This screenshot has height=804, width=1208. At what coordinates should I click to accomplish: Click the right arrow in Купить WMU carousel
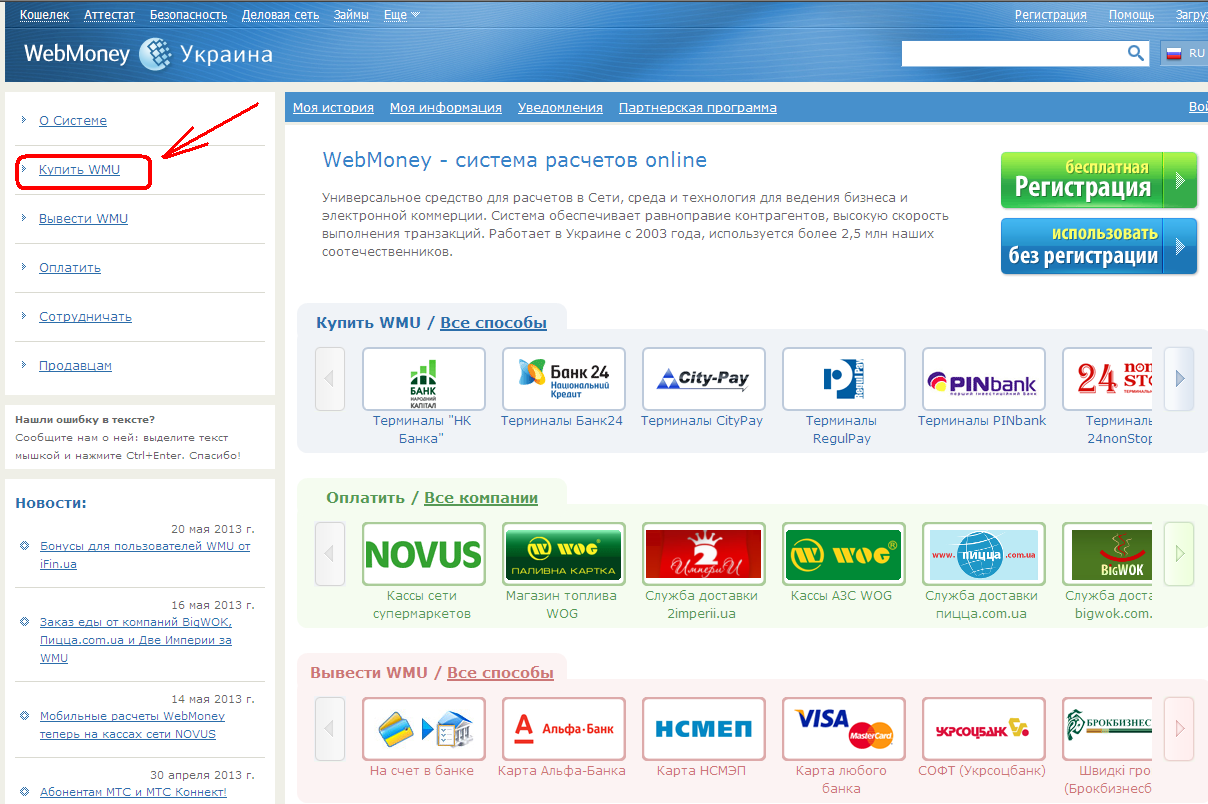click(1179, 379)
